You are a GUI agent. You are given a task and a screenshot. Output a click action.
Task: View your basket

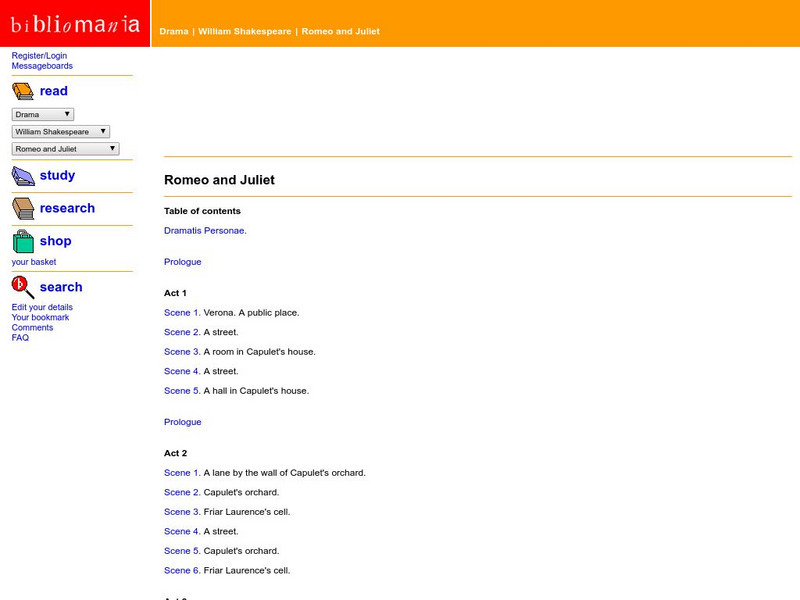point(33,262)
